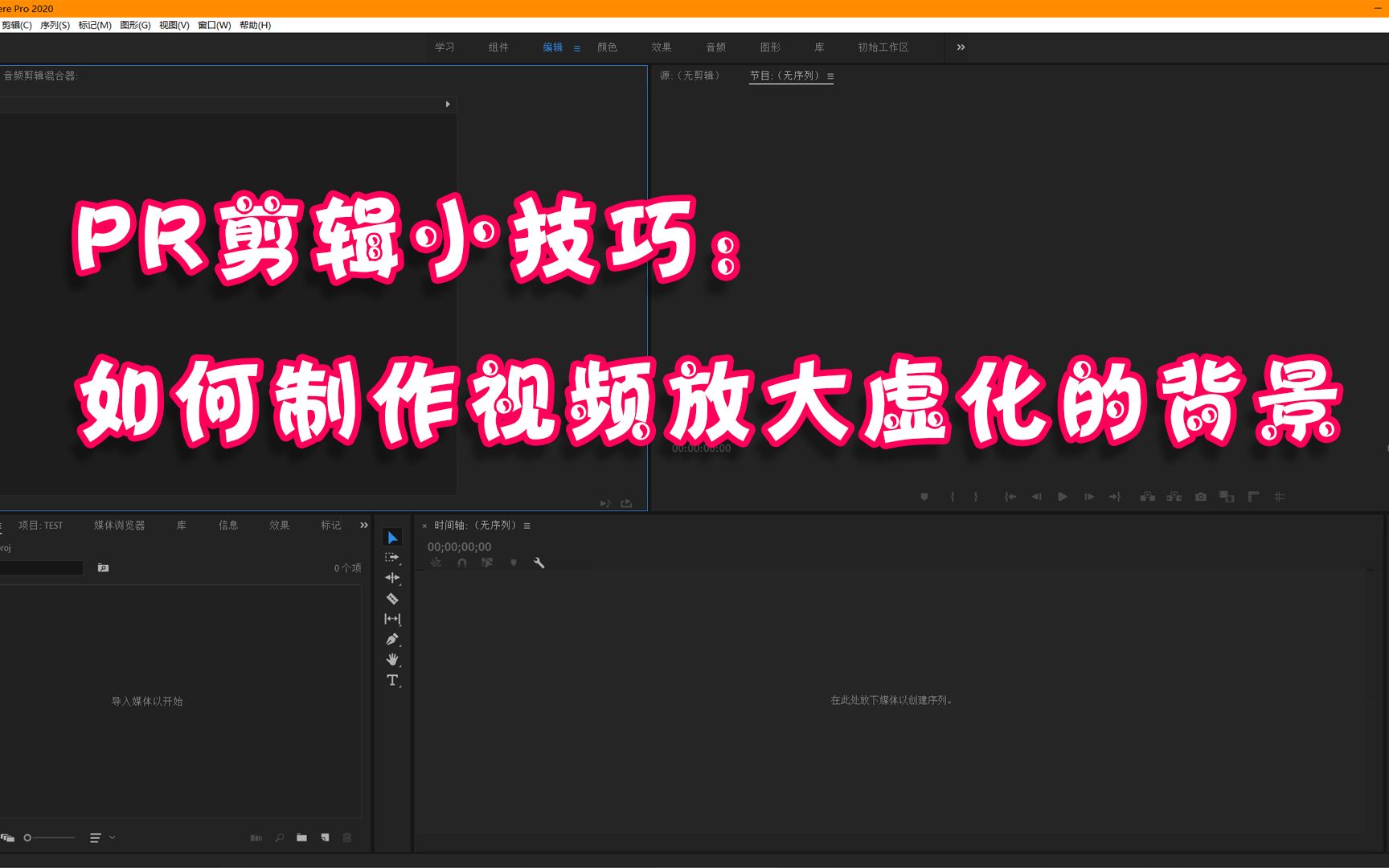Click the camera icon to export a frame
1389x868 pixels.
[x=1200, y=496]
